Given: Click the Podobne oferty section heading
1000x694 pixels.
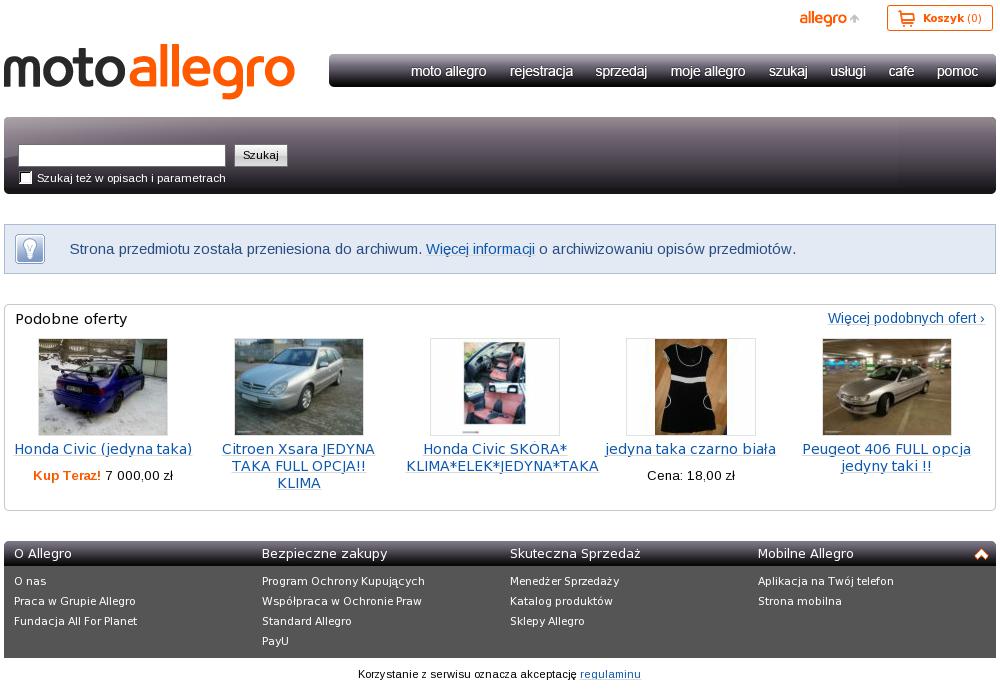Looking at the screenshot, I should coord(71,319).
